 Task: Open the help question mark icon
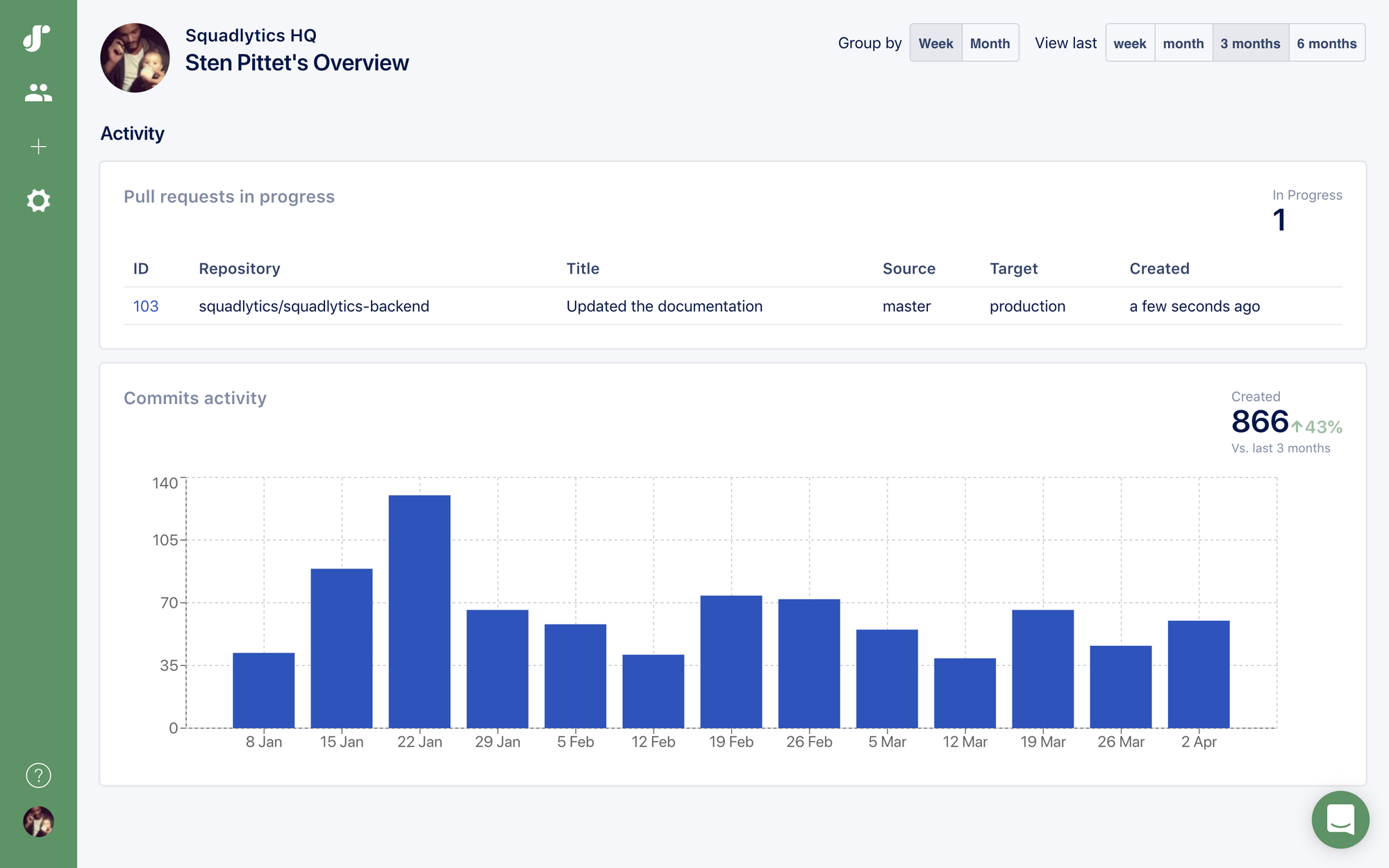pyautogui.click(x=38, y=775)
